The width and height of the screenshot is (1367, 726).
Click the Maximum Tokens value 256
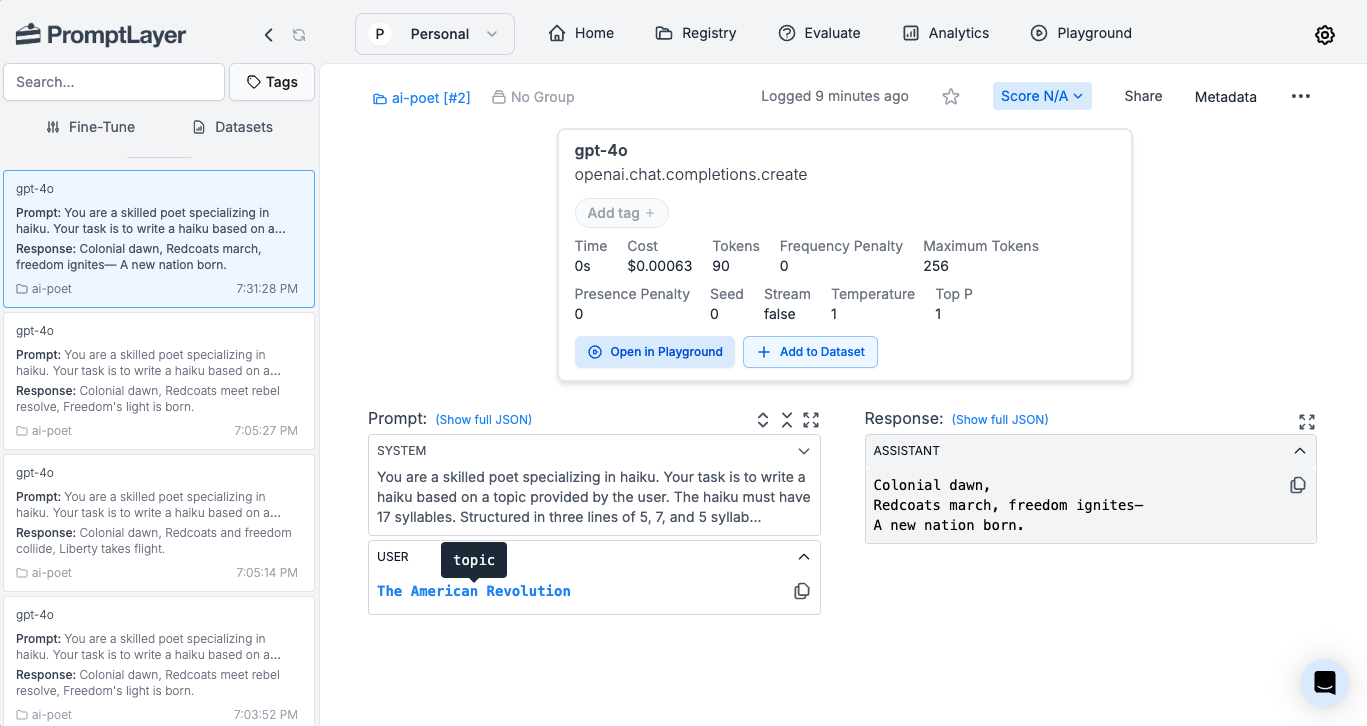(936, 266)
